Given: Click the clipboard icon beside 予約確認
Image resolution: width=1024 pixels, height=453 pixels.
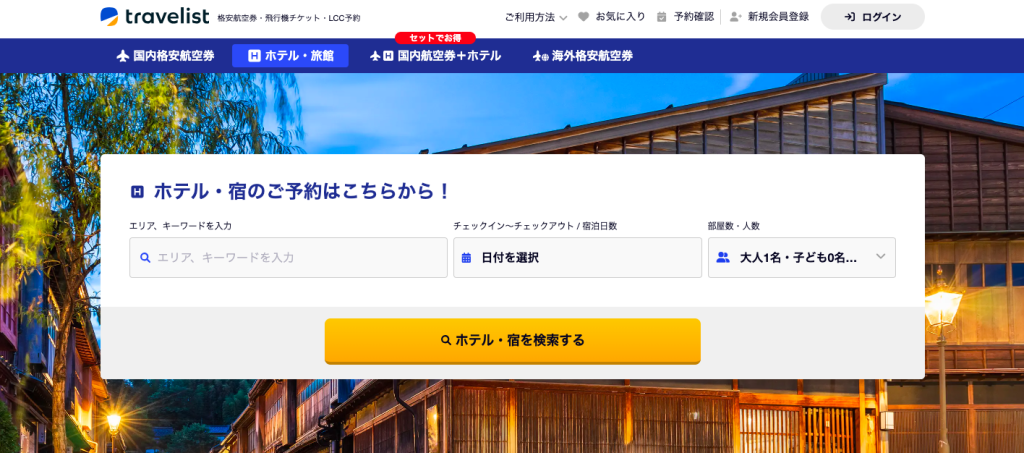Looking at the screenshot, I should pyautogui.click(x=662, y=17).
